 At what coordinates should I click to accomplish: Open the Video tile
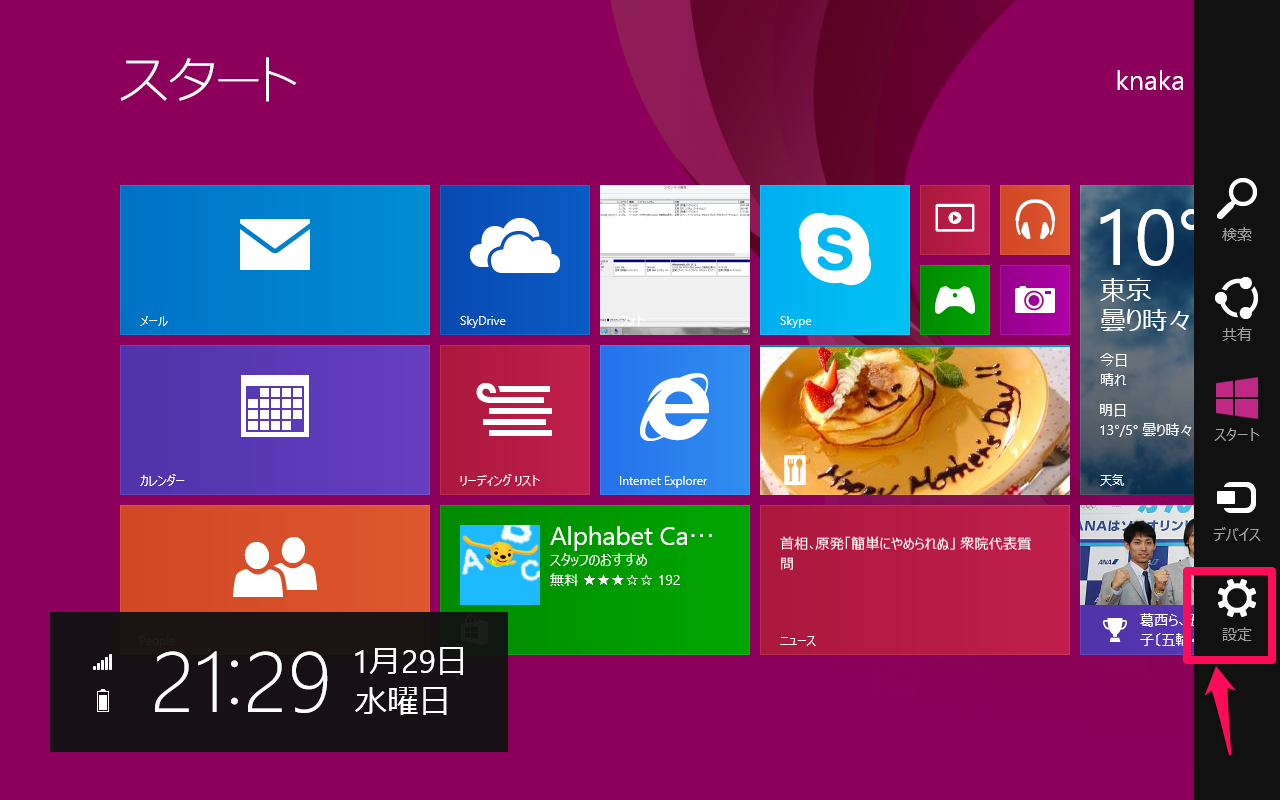coord(955,220)
